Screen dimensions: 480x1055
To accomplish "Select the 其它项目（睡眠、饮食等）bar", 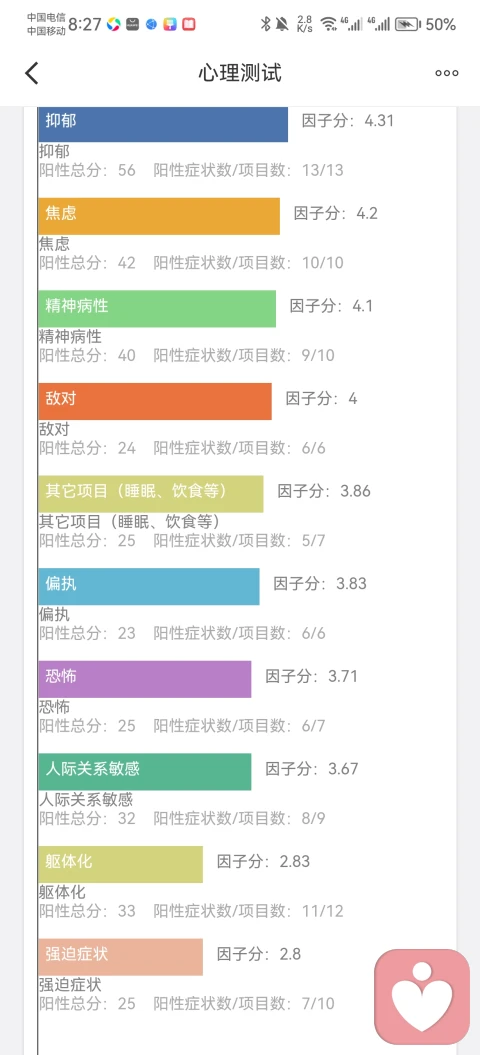I will click(151, 494).
